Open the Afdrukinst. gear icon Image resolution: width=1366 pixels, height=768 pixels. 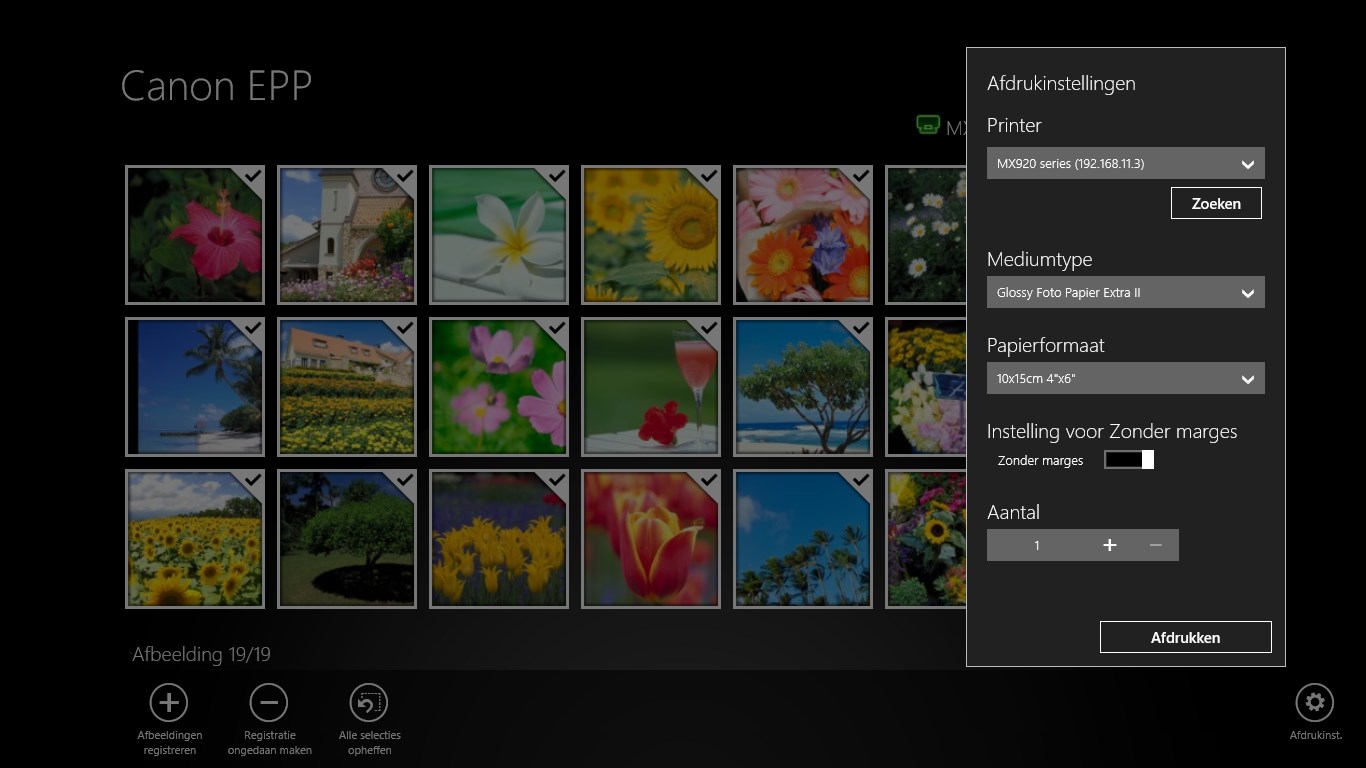tap(1314, 703)
